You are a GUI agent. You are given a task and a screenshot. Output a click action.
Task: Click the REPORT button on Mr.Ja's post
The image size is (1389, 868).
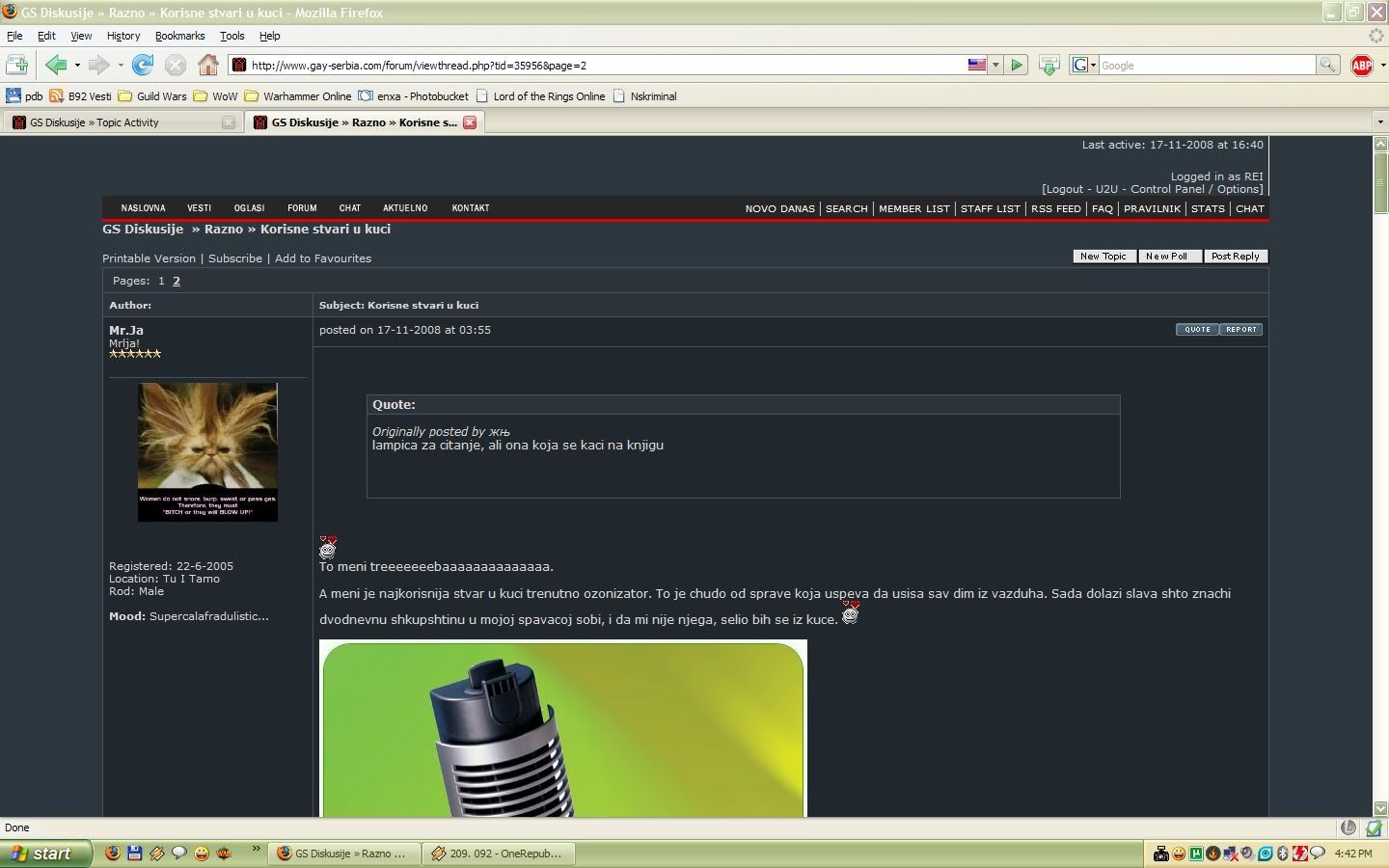[1241, 329]
